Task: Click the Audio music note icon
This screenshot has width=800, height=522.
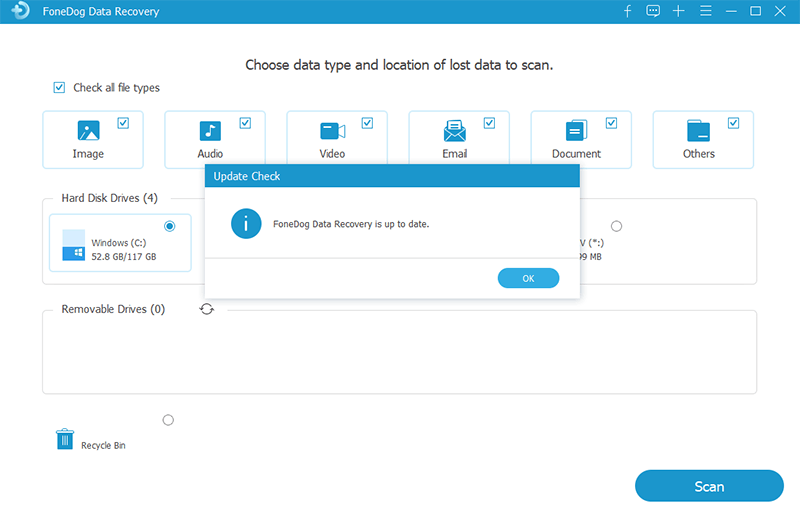Action: (x=210, y=131)
